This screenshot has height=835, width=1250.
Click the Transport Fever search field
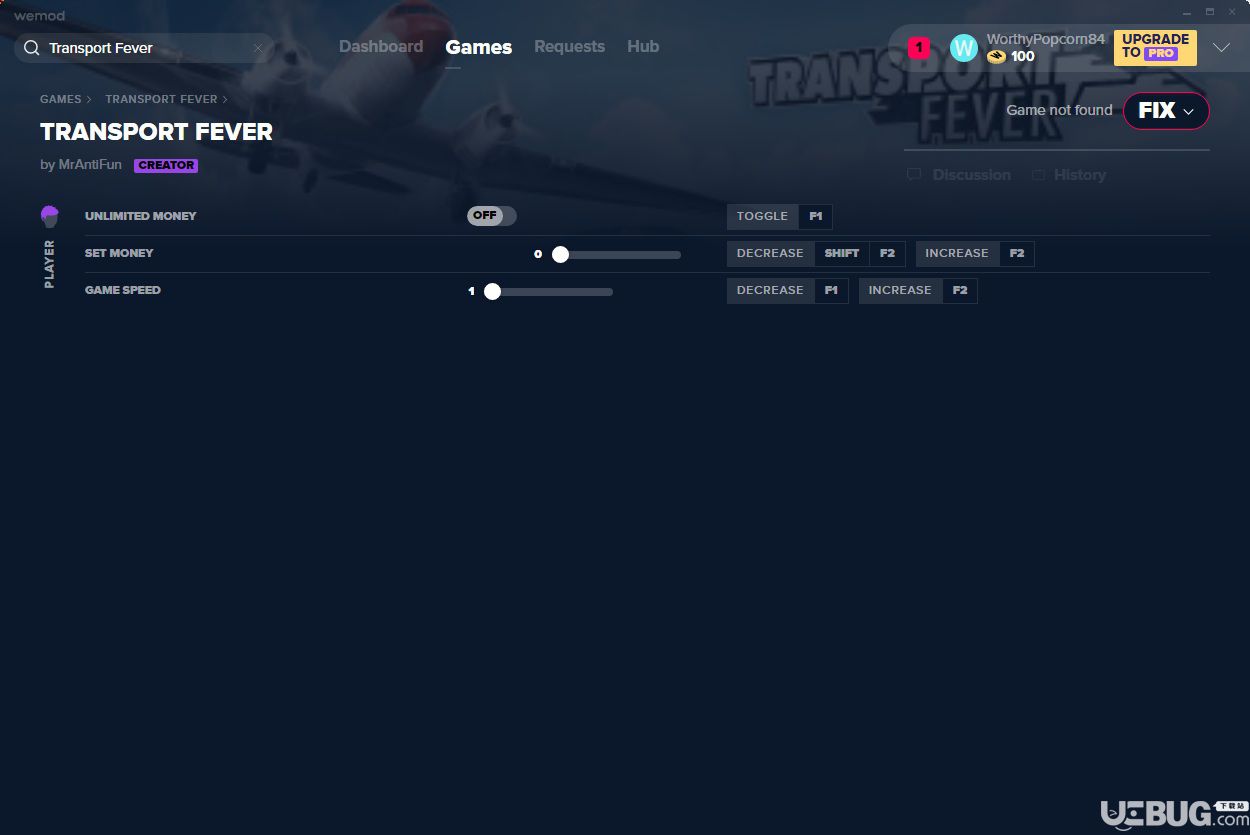click(144, 48)
